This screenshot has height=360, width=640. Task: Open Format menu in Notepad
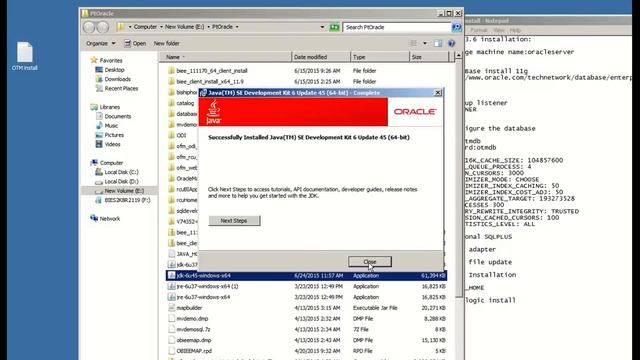click(479, 30)
